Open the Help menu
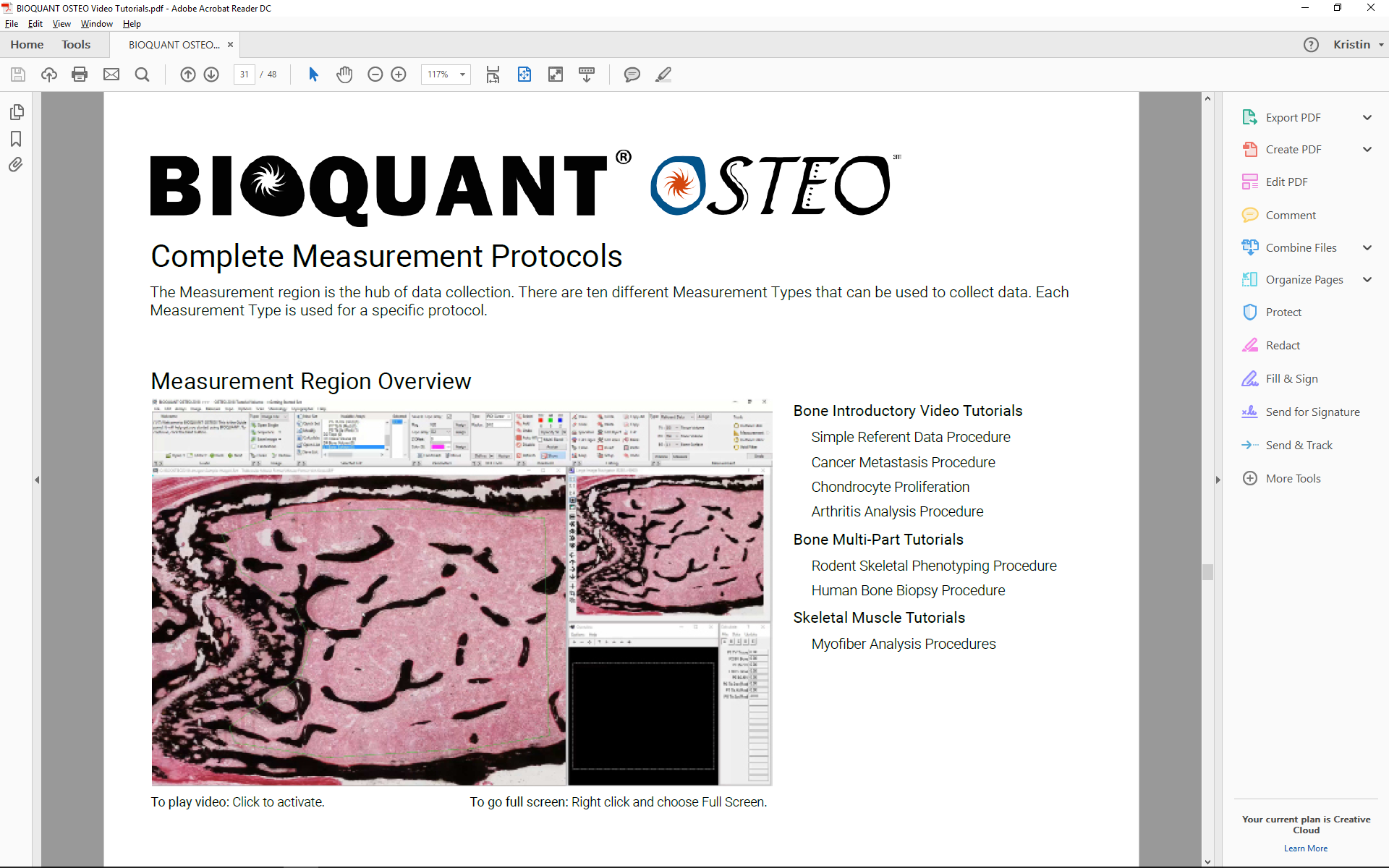1389x868 pixels. point(132,24)
